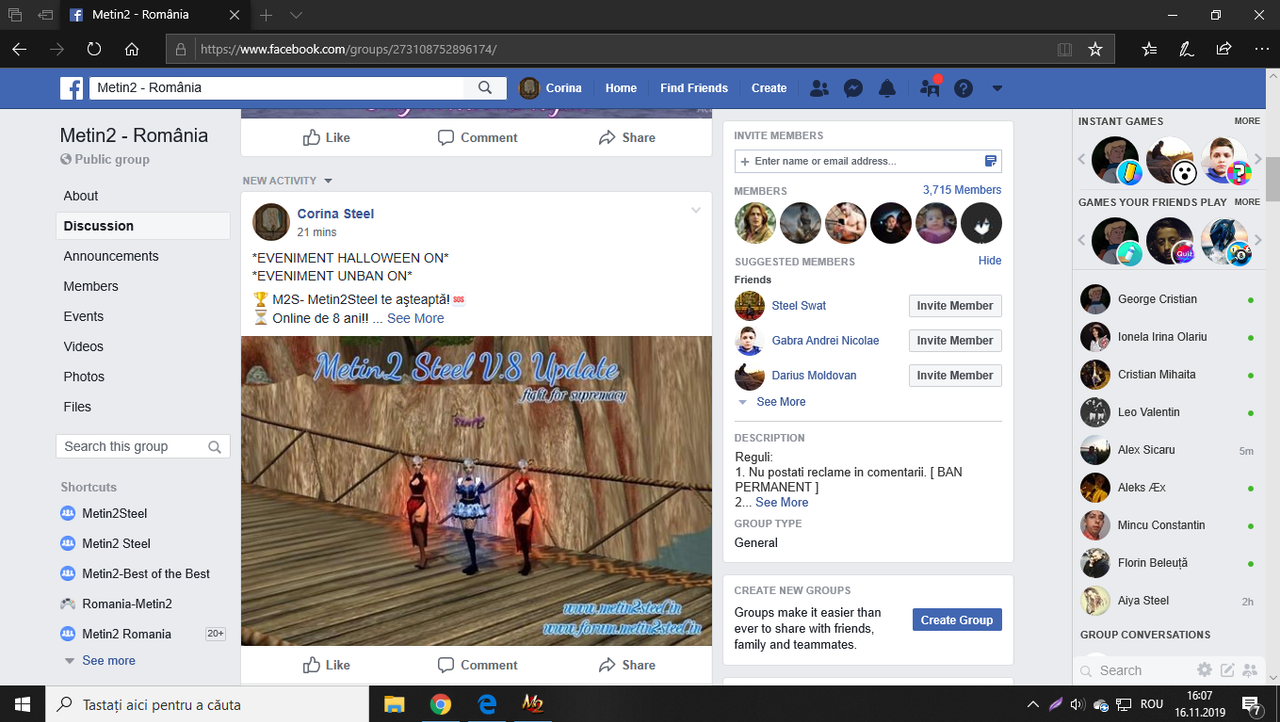
Task: Click Create Group button
Action: point(957,620)
